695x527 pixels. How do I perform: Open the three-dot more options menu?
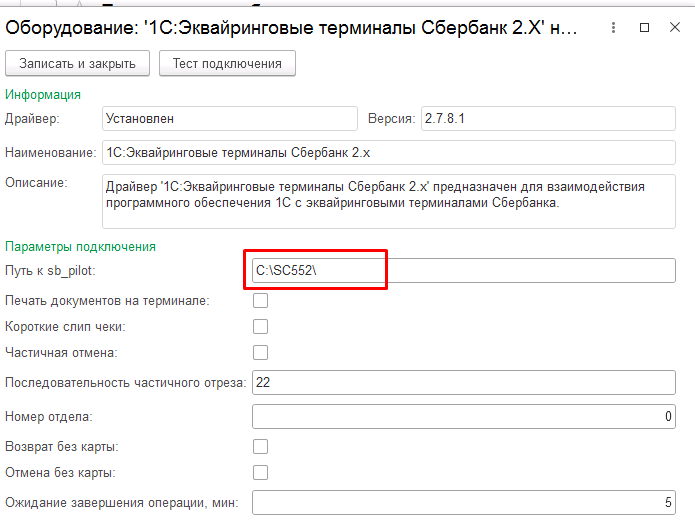613,27
